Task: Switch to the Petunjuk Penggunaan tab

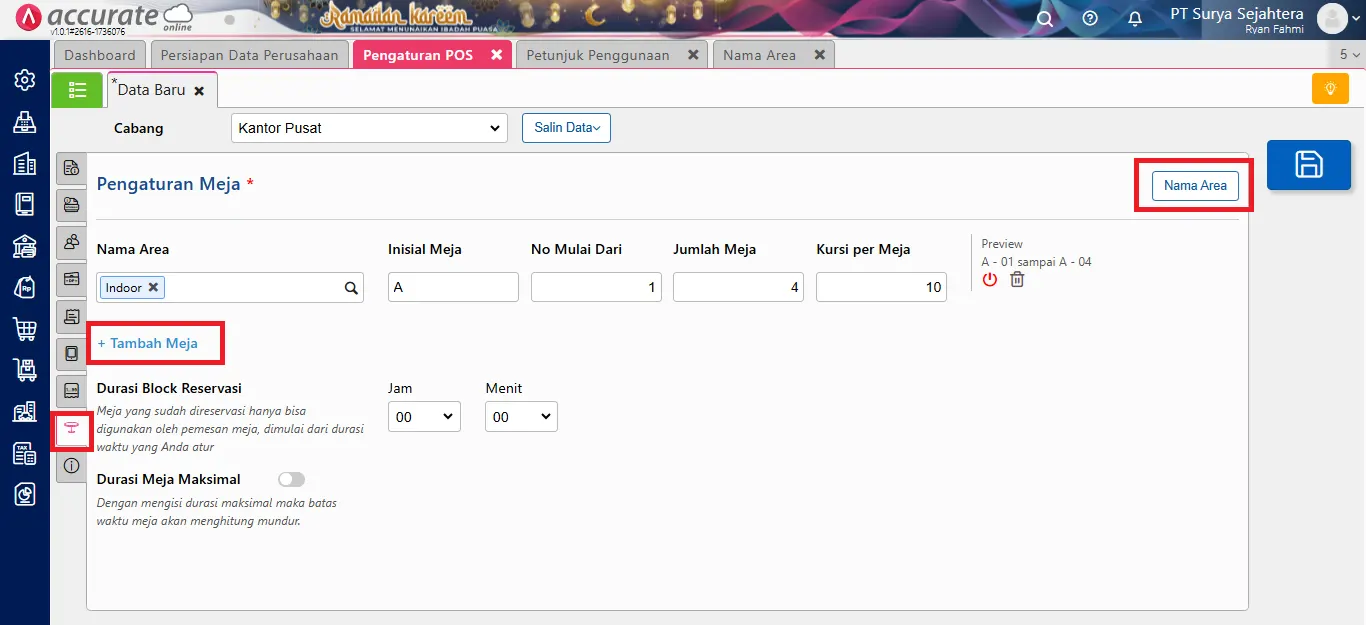Action: (600, 55)
